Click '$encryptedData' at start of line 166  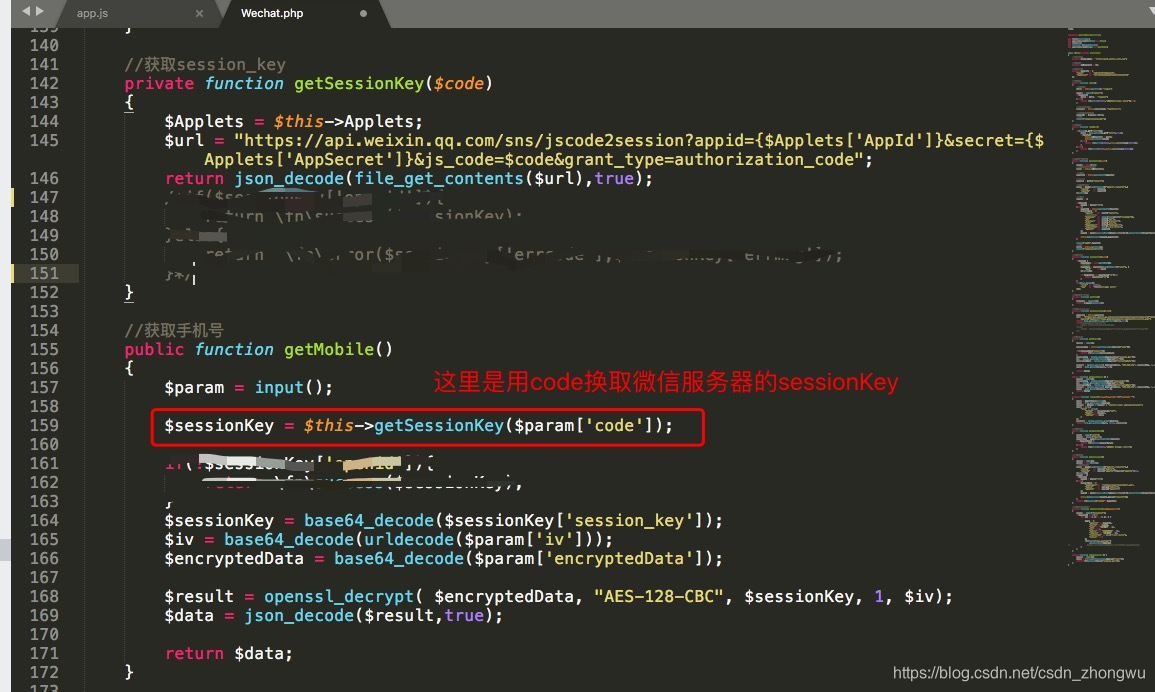(234, 559)
